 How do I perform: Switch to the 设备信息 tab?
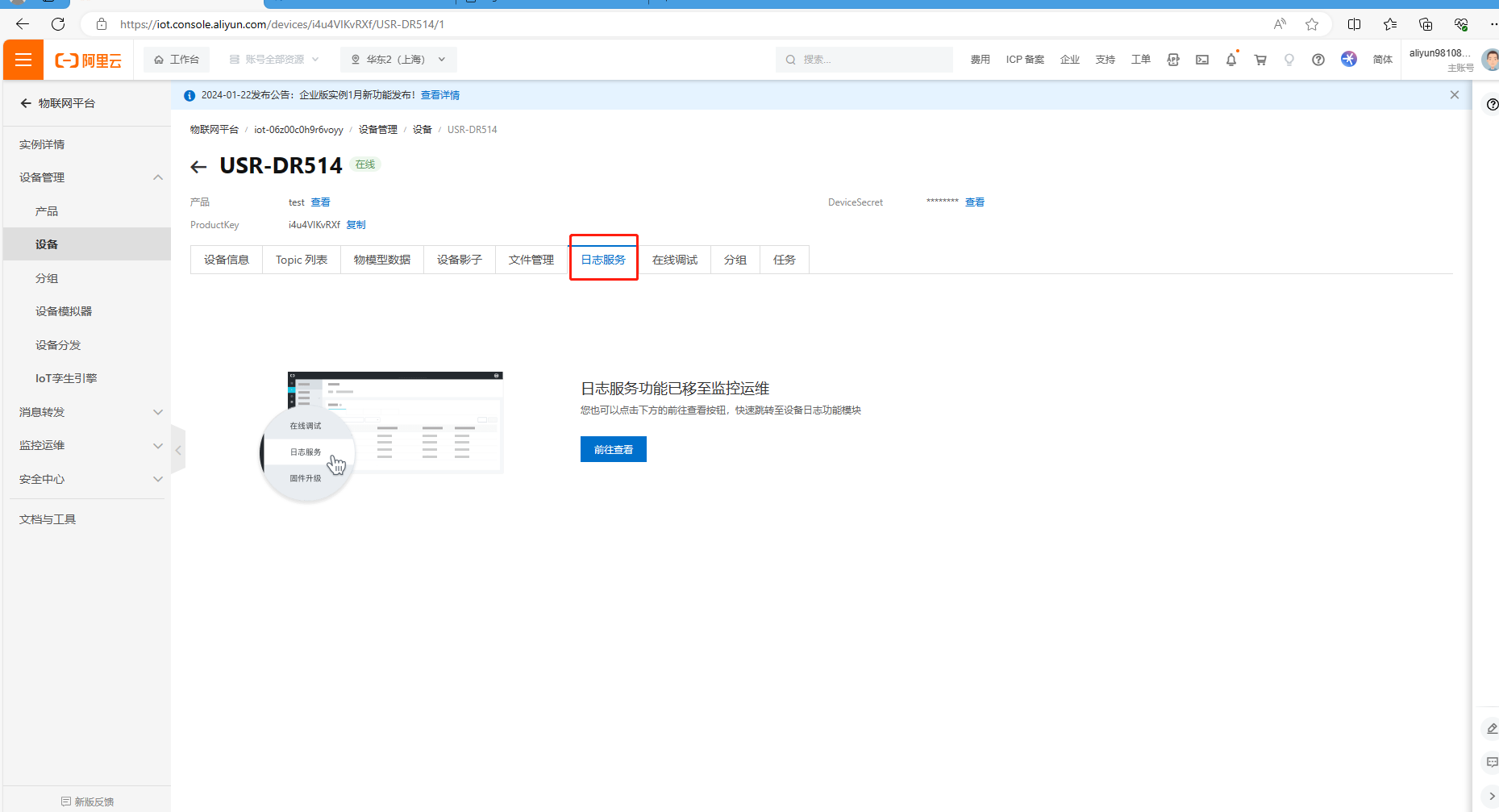point(227,260)
